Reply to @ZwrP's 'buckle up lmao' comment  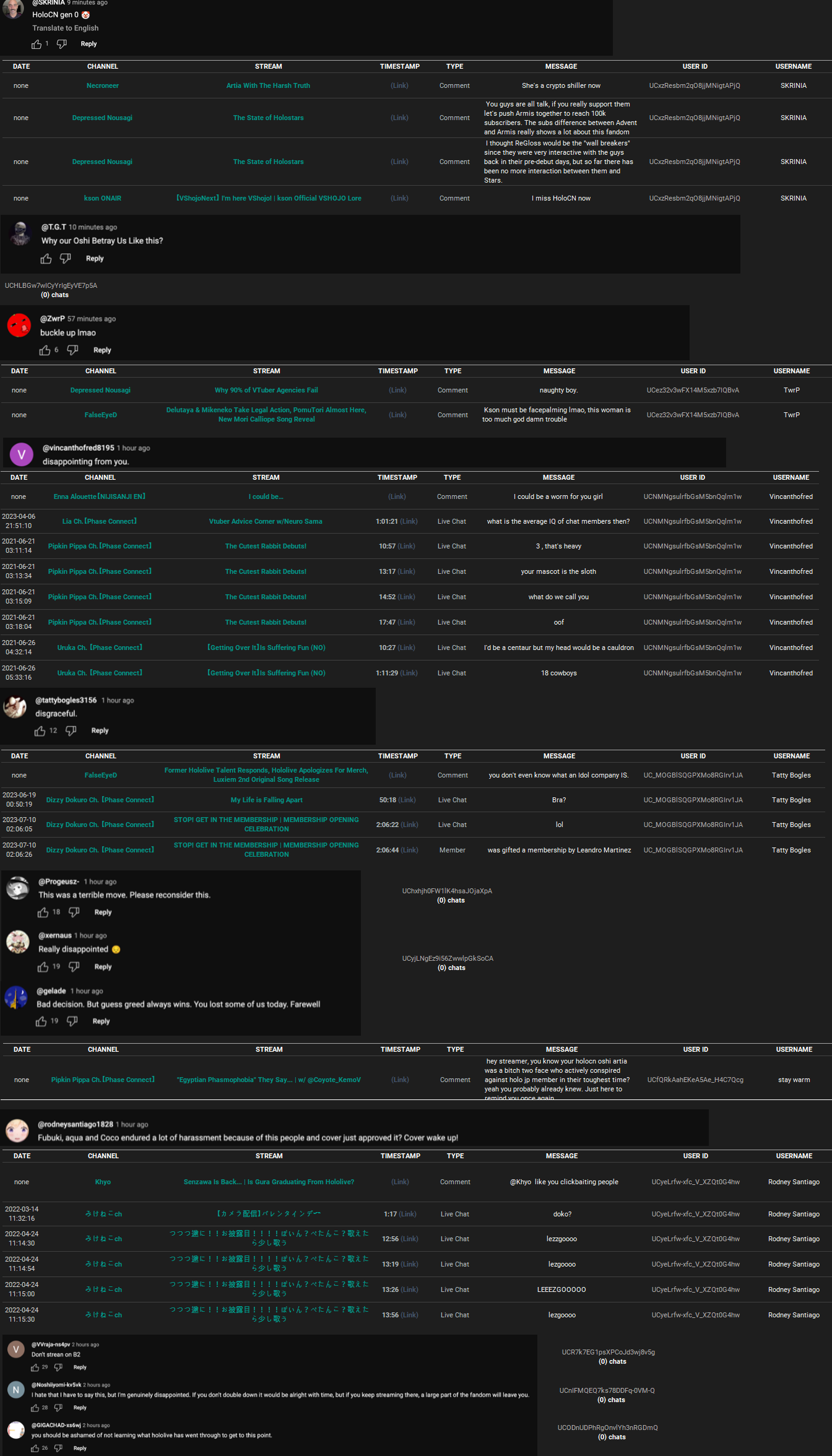tap(102, 350)
